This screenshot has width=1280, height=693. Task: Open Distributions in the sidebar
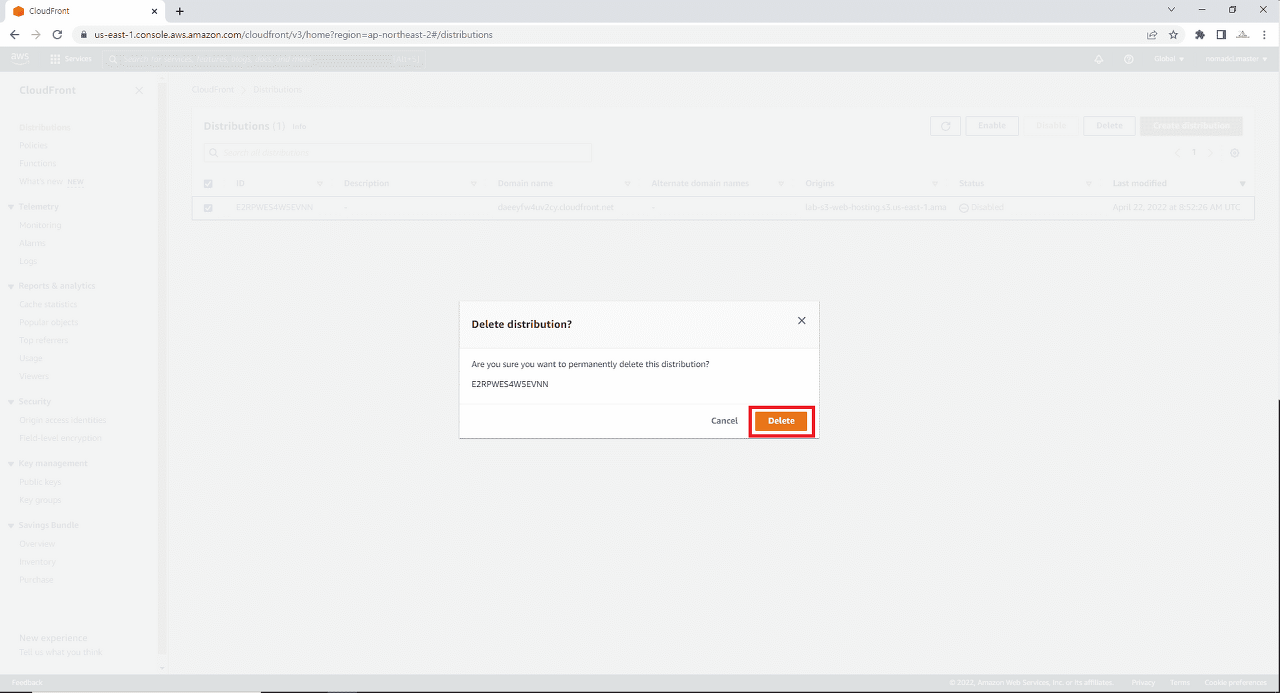coord(45,128)
